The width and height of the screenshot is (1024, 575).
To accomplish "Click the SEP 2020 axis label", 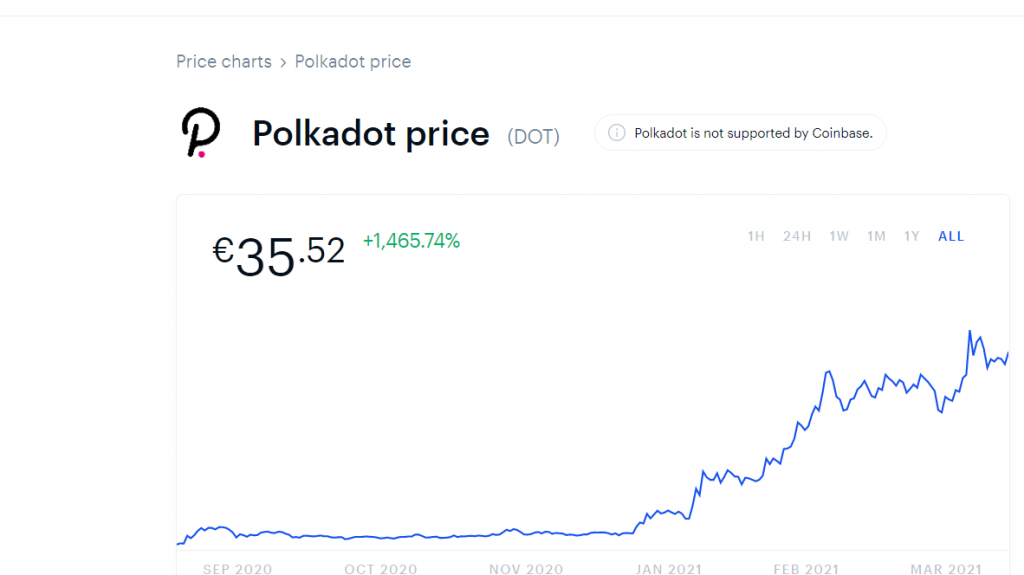I will coord(236,568).
